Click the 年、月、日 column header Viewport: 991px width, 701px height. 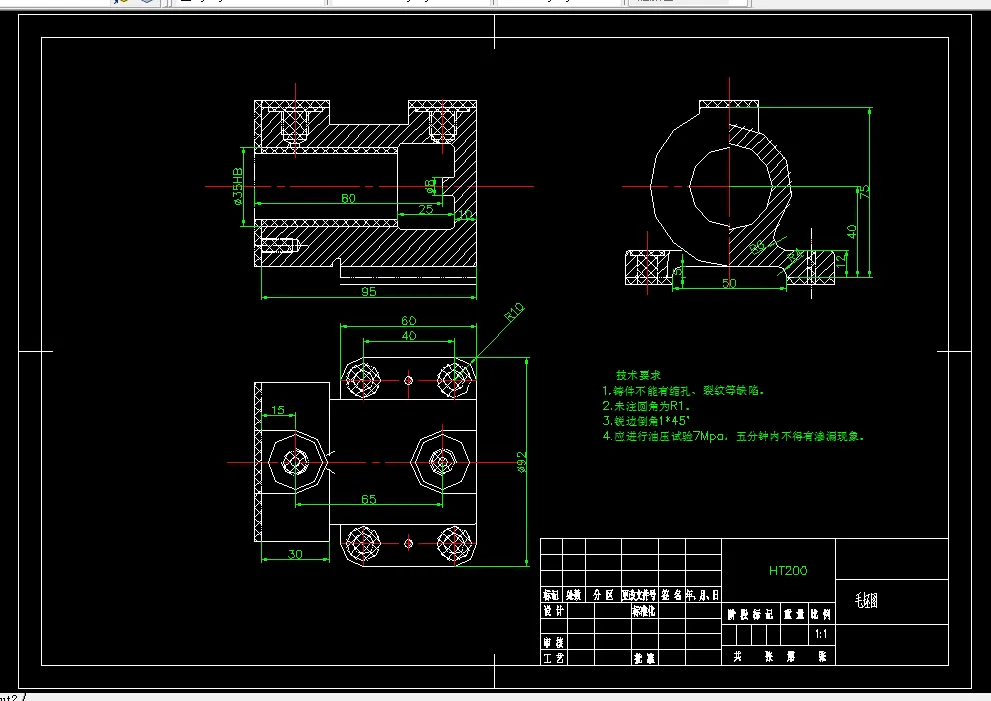point(703,595)
